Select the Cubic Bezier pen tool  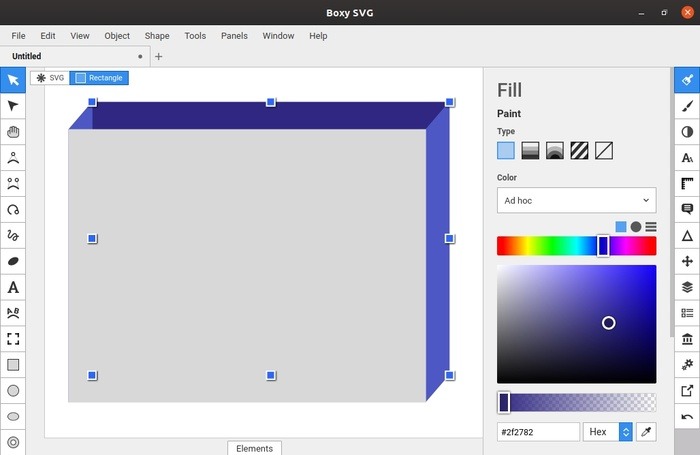click(13, 184)
